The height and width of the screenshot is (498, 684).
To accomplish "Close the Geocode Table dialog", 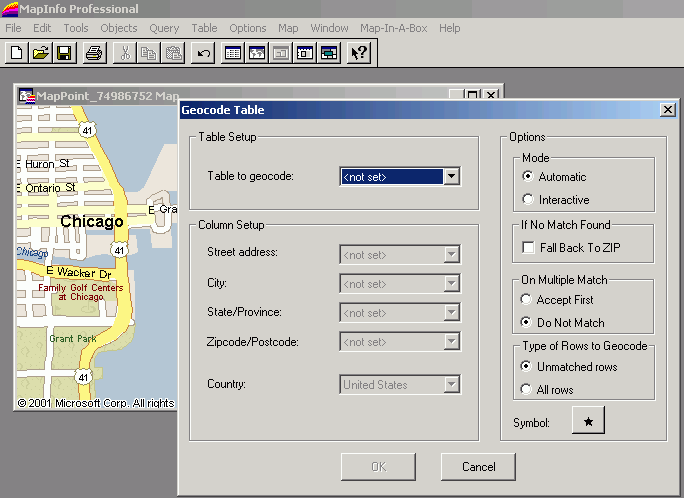I will 667,110.
